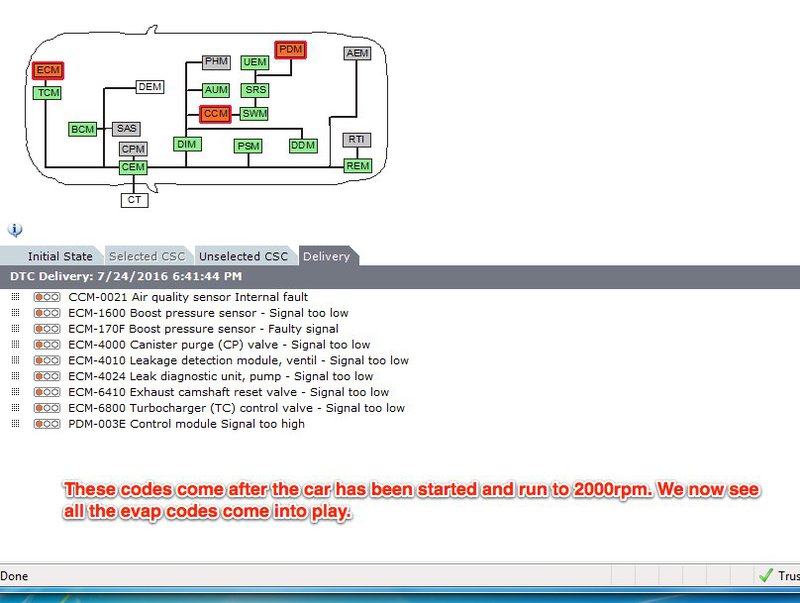Click status indicator for ECM-1600 code

pos(47,313)
